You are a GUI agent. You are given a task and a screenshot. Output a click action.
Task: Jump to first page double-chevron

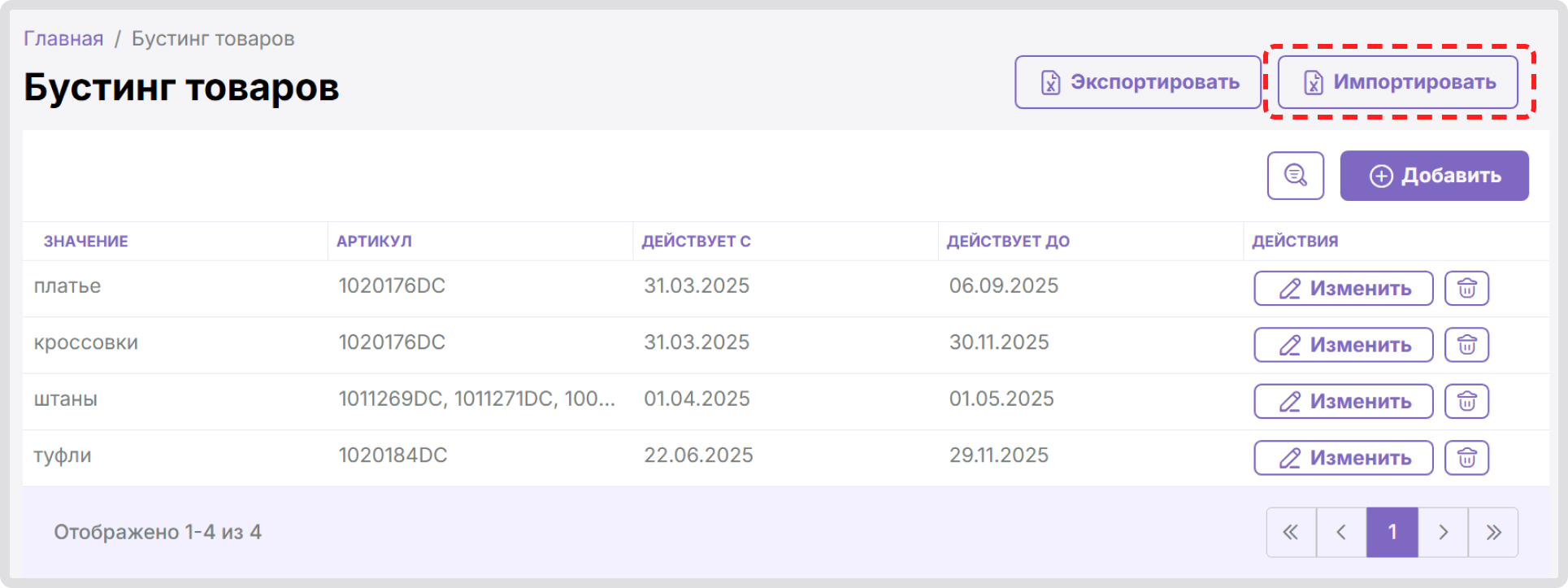click(x=1291, y=533)
